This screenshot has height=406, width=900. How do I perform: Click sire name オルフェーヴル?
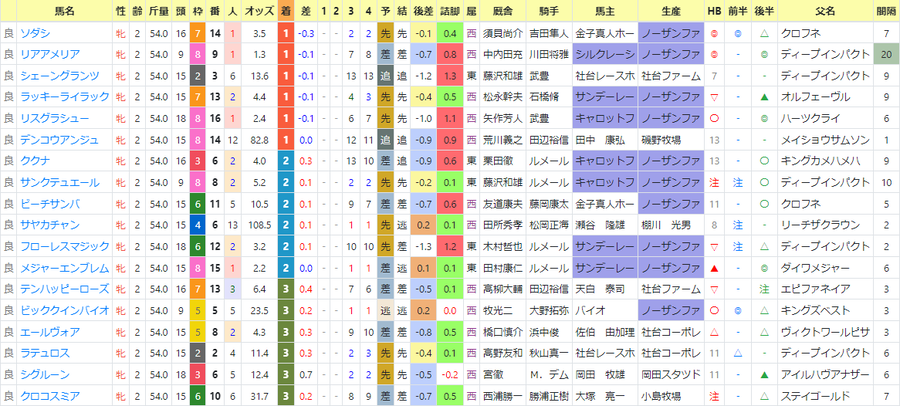815,98
